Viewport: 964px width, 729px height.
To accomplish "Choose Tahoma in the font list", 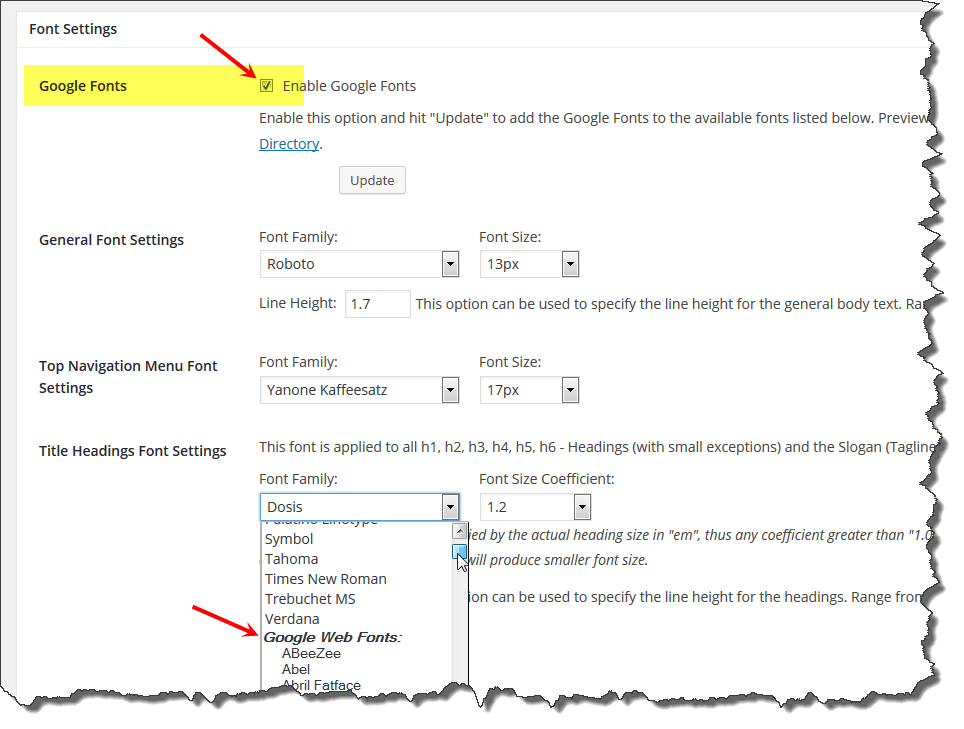I will (292, 559).
